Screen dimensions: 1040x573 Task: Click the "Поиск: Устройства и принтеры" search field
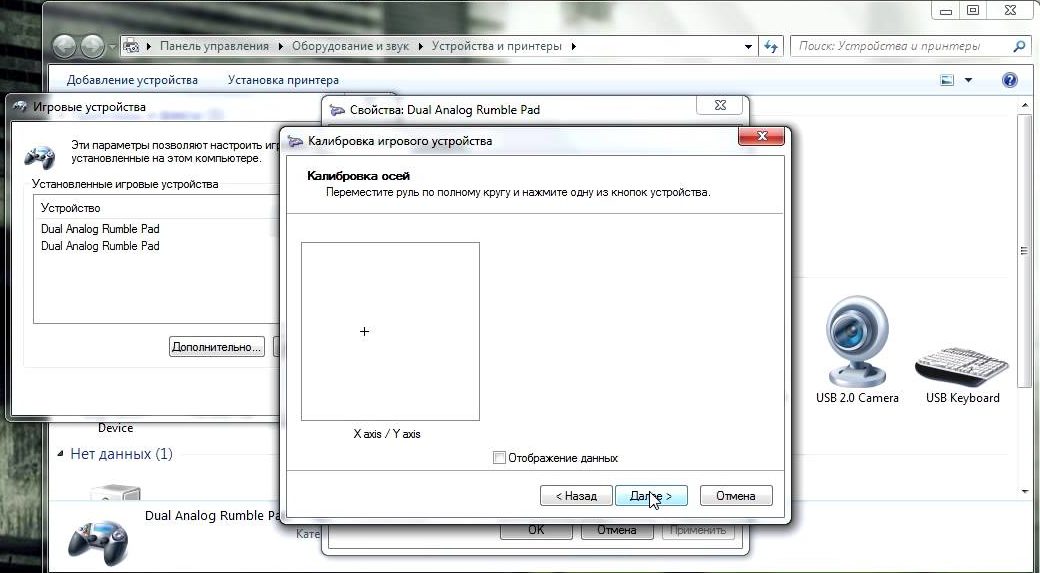tap(900, 46)
